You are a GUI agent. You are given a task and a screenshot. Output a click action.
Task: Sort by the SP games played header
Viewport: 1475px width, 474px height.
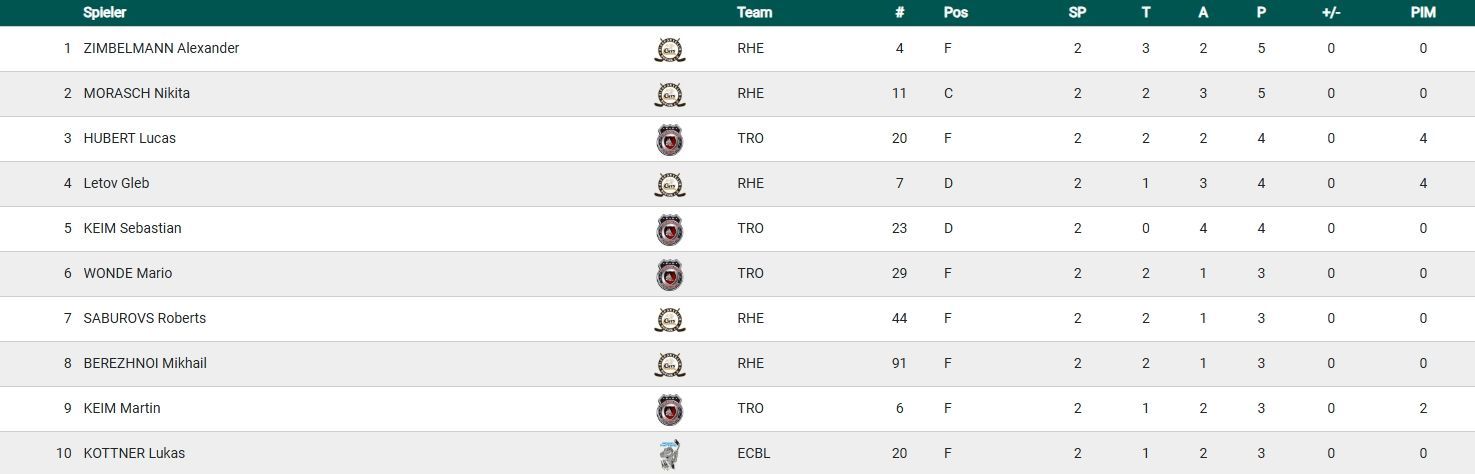(1077, 13)
